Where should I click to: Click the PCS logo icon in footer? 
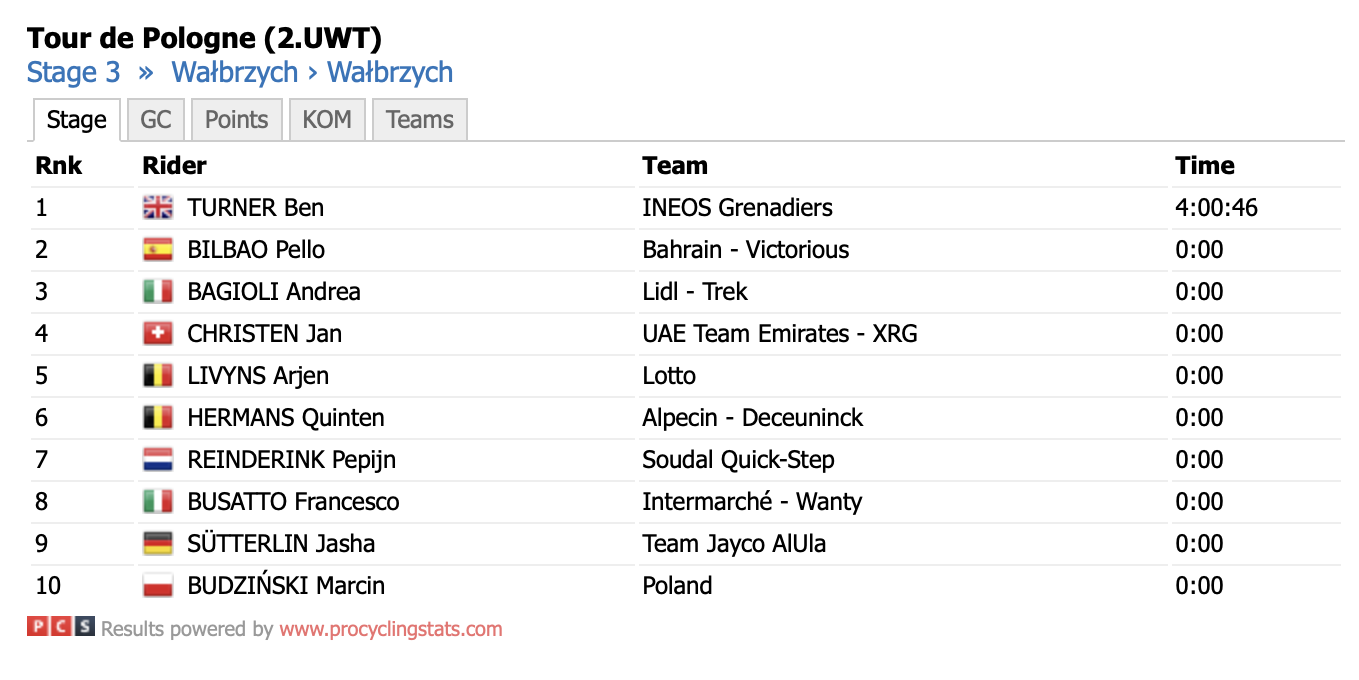click(61, 627)
